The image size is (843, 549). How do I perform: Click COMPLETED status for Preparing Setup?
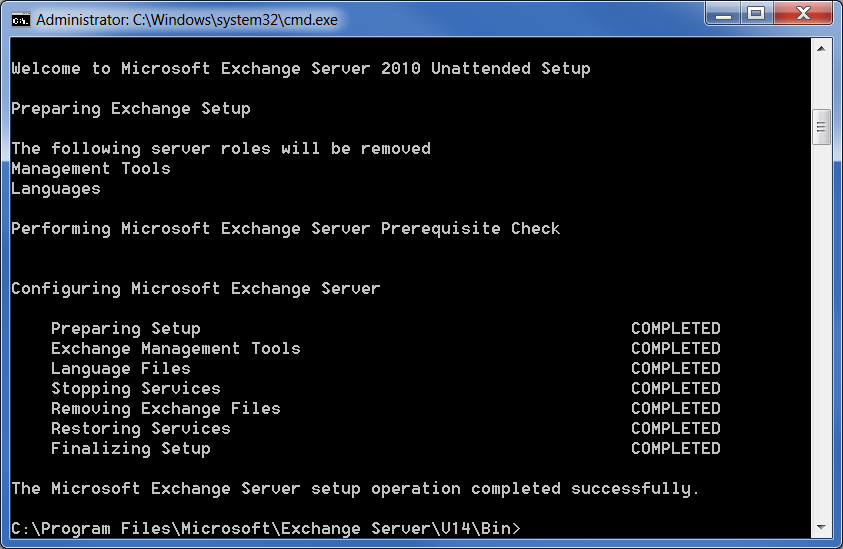point(676,329)
